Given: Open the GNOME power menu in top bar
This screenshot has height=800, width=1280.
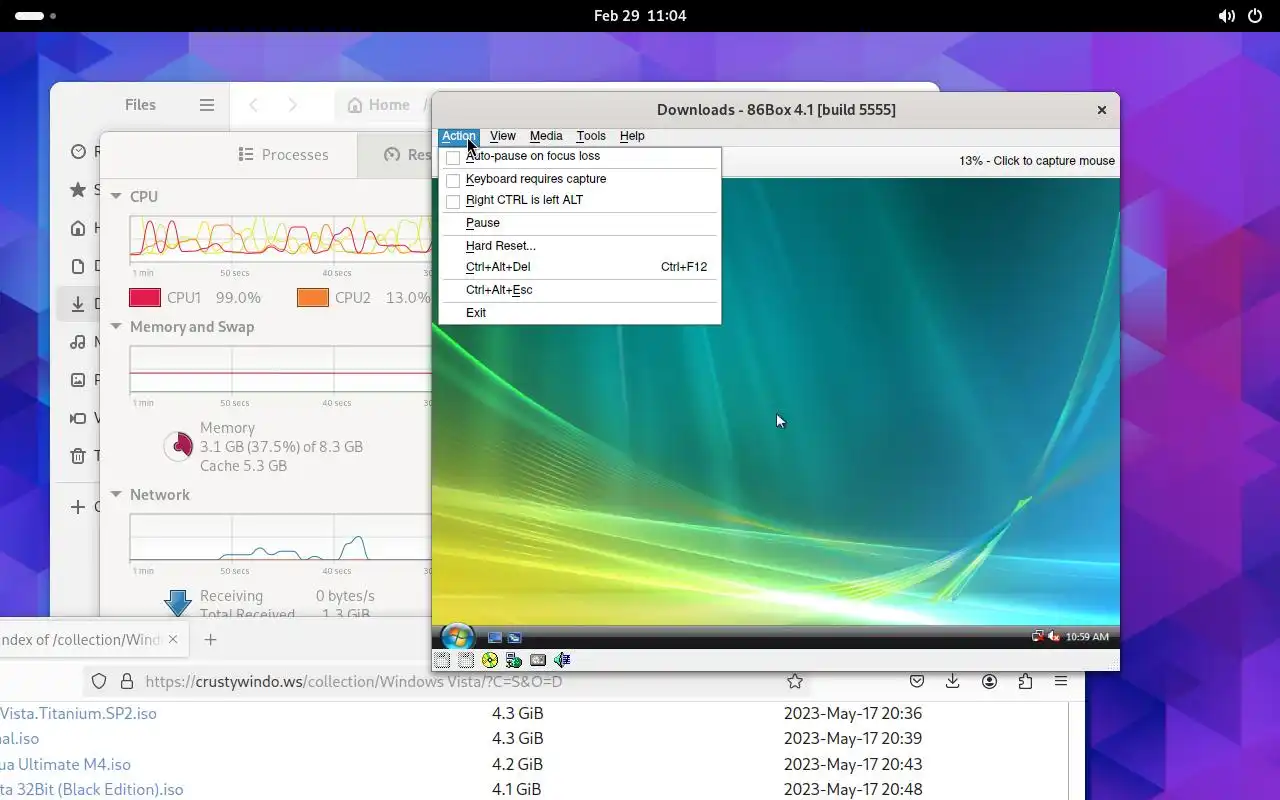Looking at the screenshot, I should (1255, 16).
